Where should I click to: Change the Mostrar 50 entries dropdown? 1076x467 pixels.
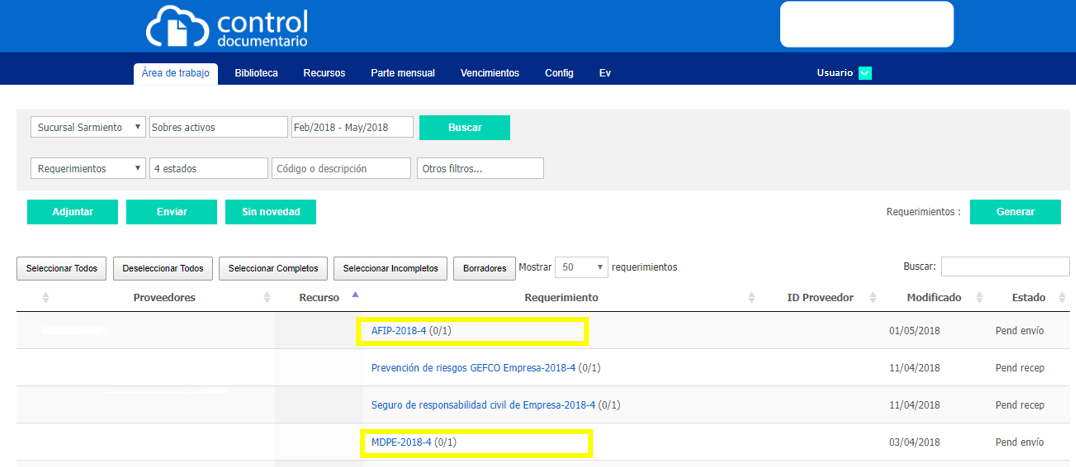581,267
